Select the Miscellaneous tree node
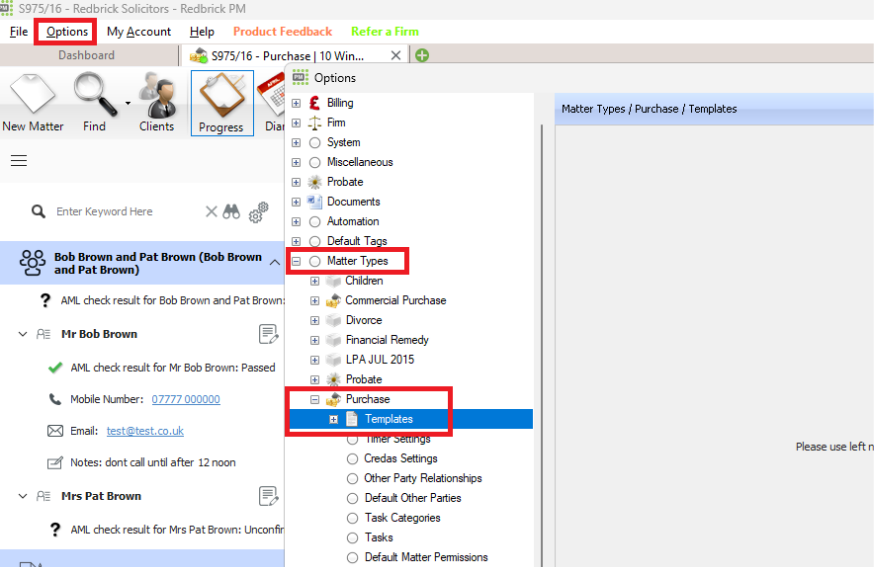Image resolution: width=876 pixels, height=567 pixels. [x=360, y=162]
